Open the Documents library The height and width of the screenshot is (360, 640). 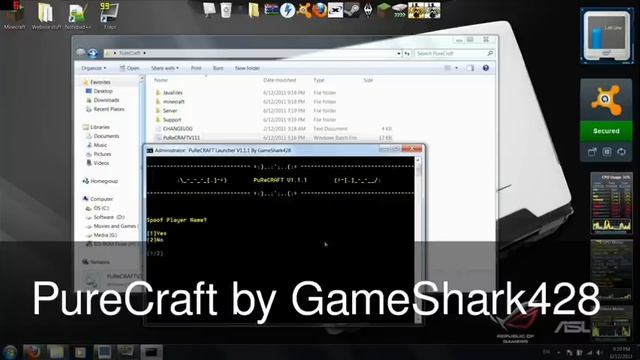[x=106, y=136]
